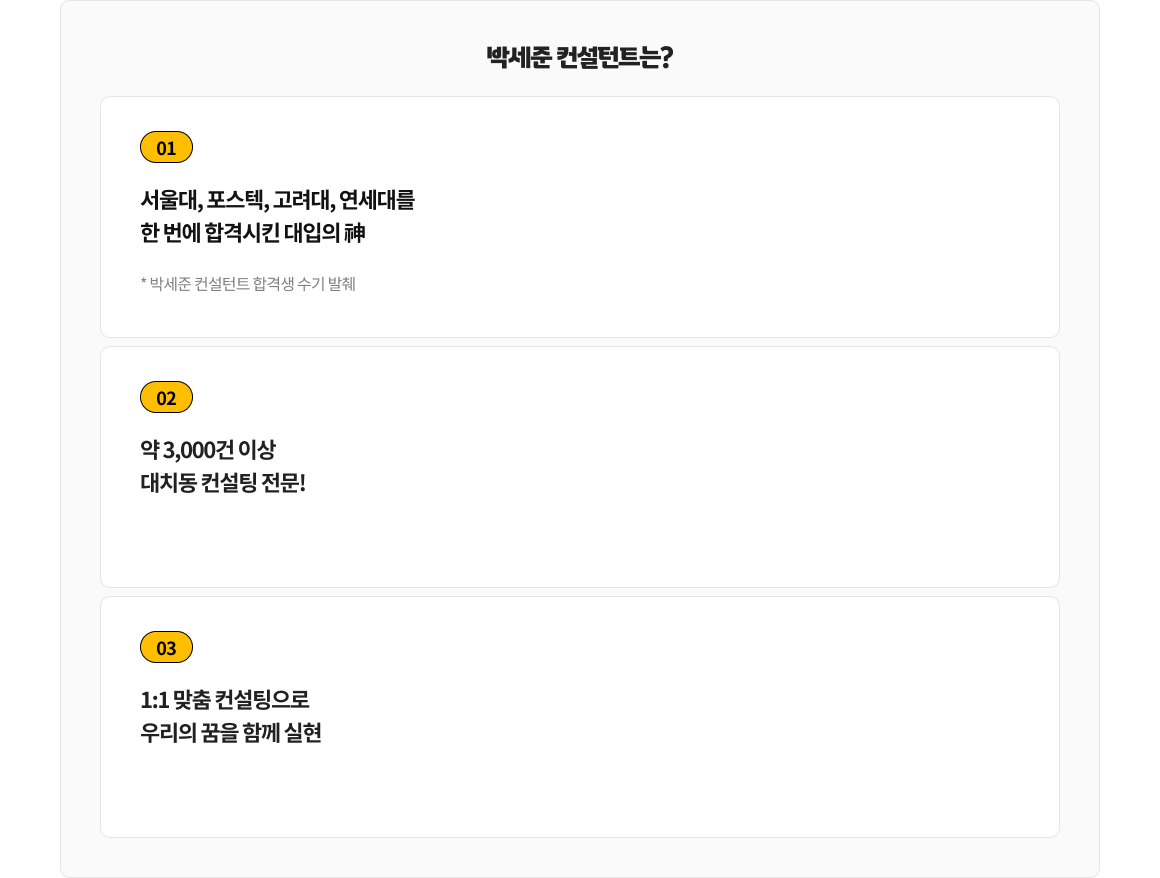Click the 神 character in first card
This screenshot has height=878, width=1160.
tap(354, 234)
